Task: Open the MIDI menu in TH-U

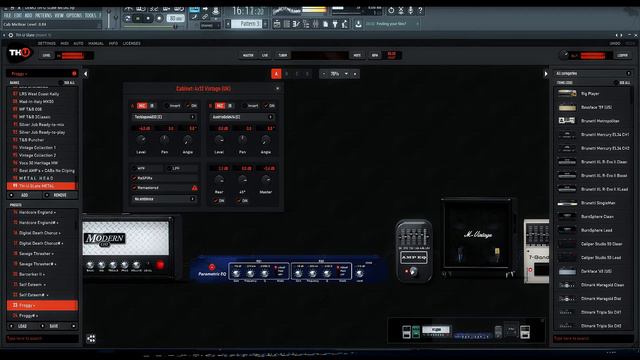Action: (x=64, y=43)
